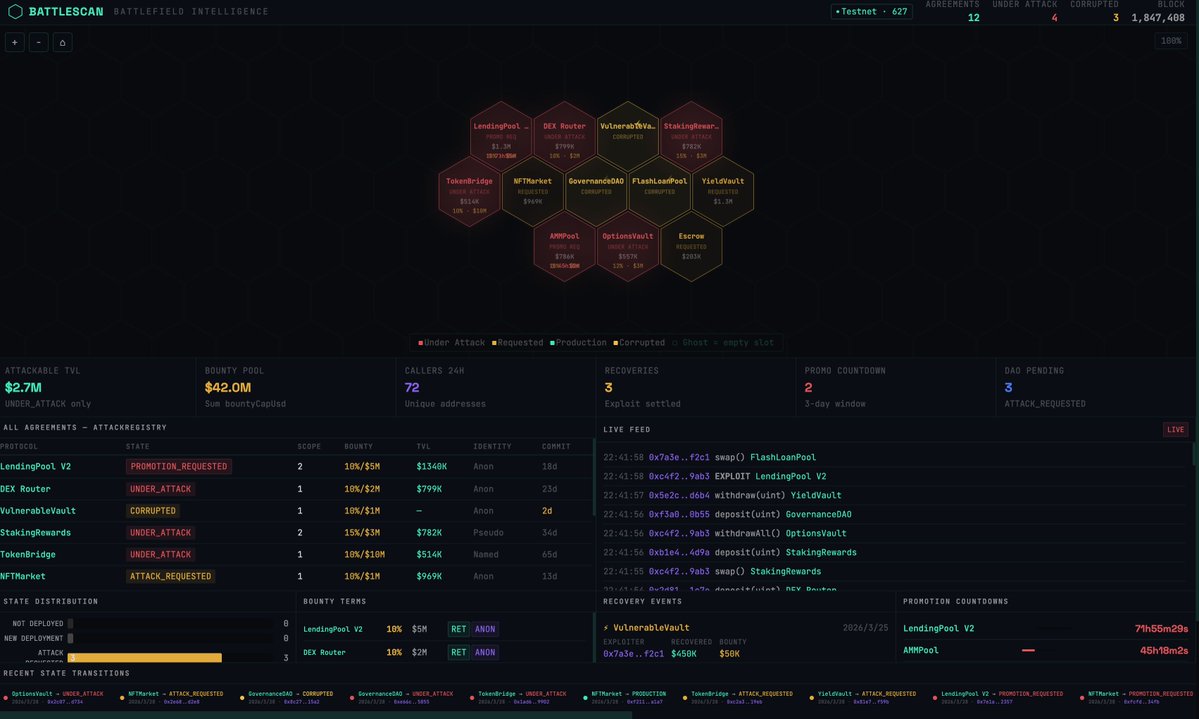Click the horizontal scrollbar under transitions
The image size is (1199, 719).
coord(316,715)
